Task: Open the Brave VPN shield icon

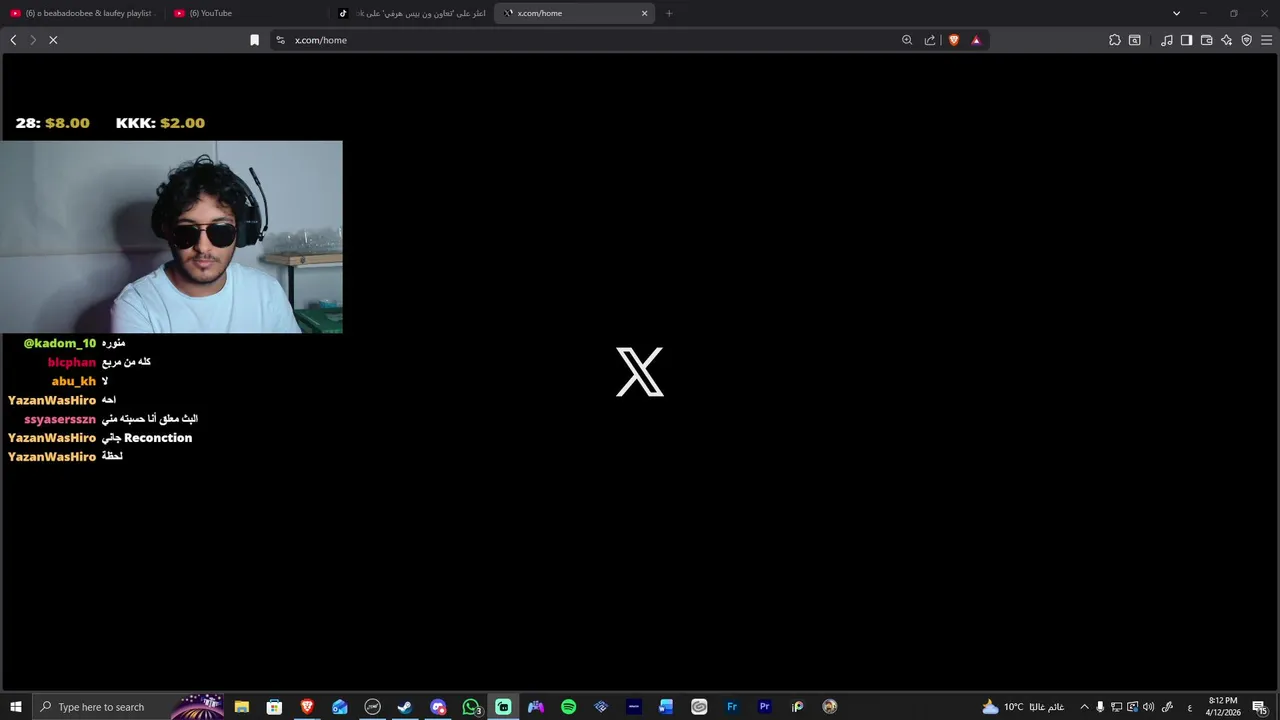Action: 1247,40
